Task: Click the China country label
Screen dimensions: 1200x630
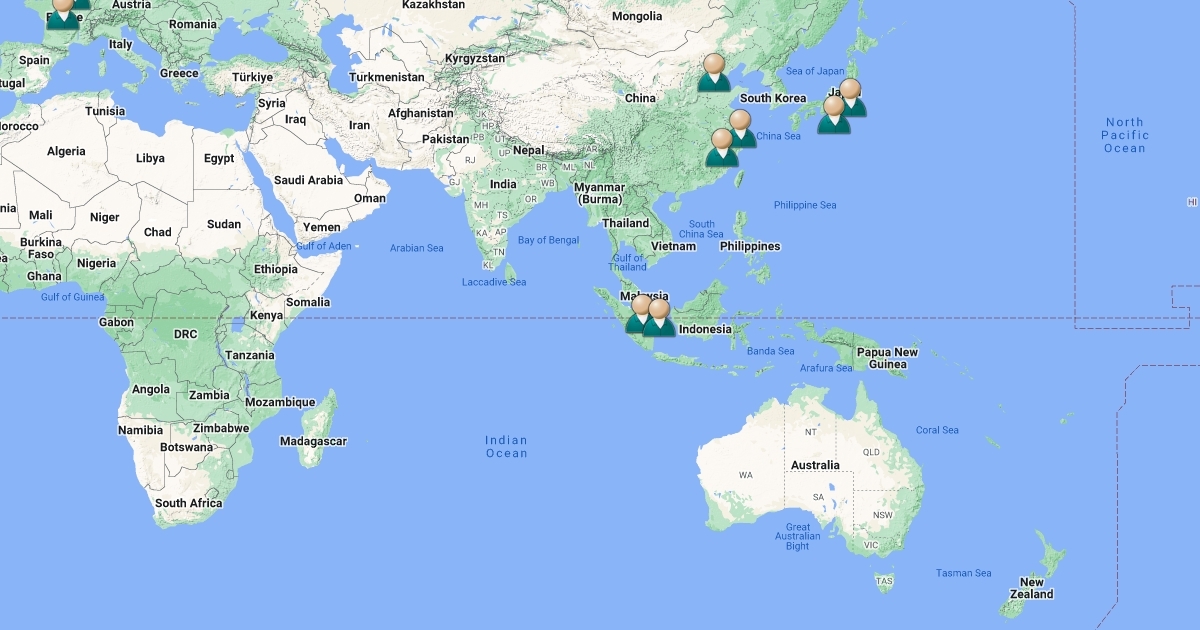Action: pyautogui.click(x=640, y=98)
